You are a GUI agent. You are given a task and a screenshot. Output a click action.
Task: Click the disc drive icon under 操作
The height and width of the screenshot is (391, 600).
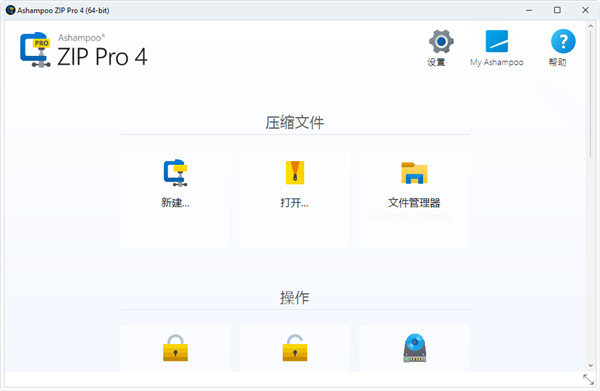point(414,348)
